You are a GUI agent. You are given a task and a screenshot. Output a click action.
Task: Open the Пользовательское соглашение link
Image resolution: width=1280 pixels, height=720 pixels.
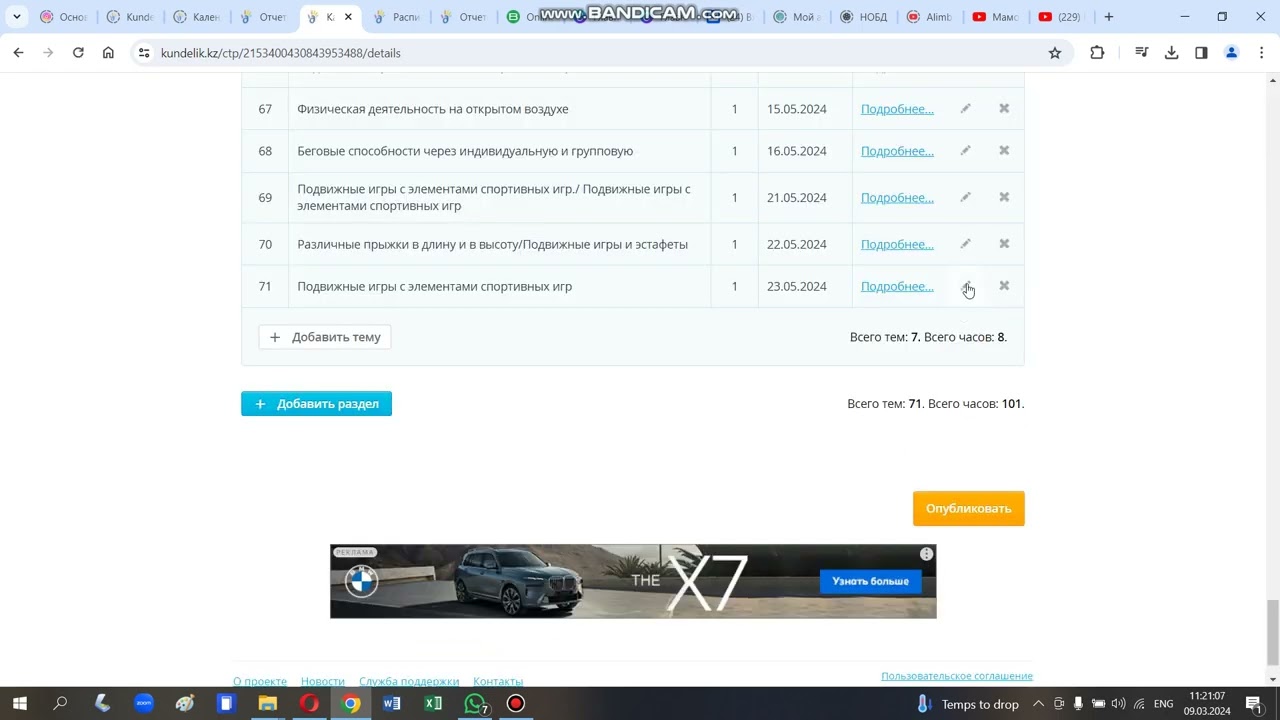pos(957,676)
